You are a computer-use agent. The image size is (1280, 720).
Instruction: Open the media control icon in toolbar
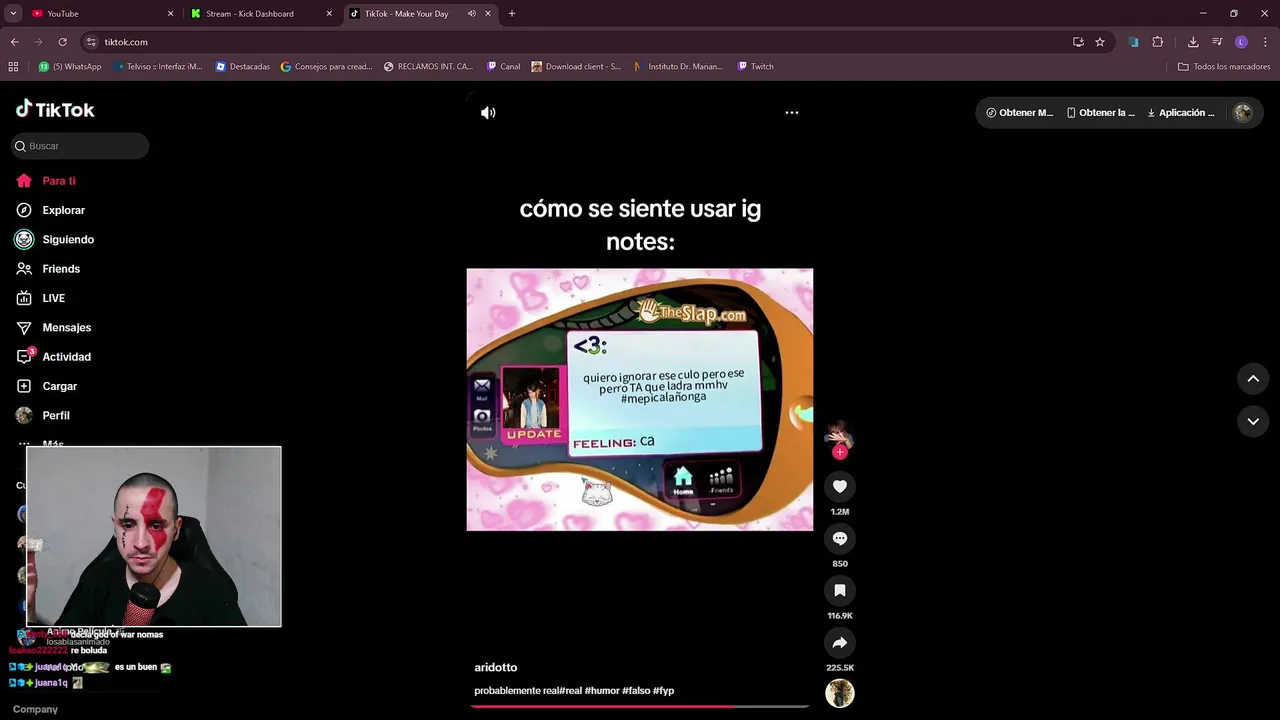pyautogui.click(x=1217, y=42)
